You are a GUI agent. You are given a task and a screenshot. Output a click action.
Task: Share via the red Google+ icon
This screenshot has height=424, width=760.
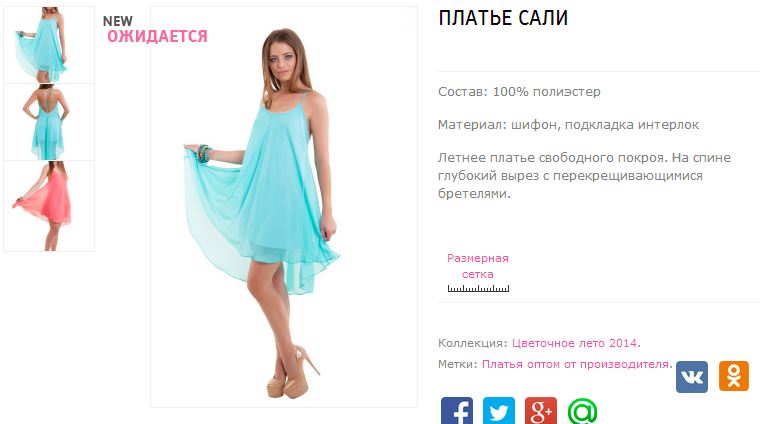[x=541, y=411]
